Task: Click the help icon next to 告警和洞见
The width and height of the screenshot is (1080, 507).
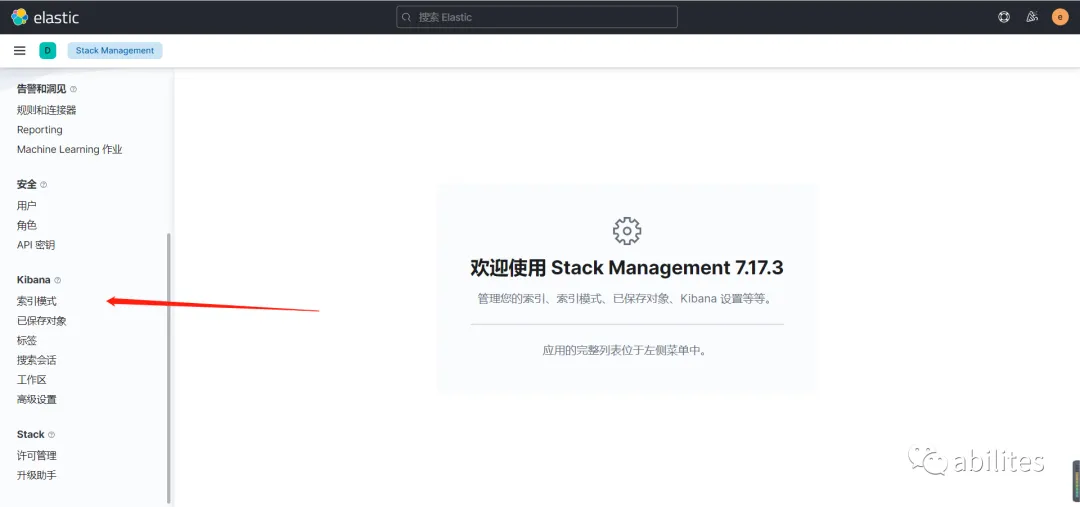Action: coord(74,90)
